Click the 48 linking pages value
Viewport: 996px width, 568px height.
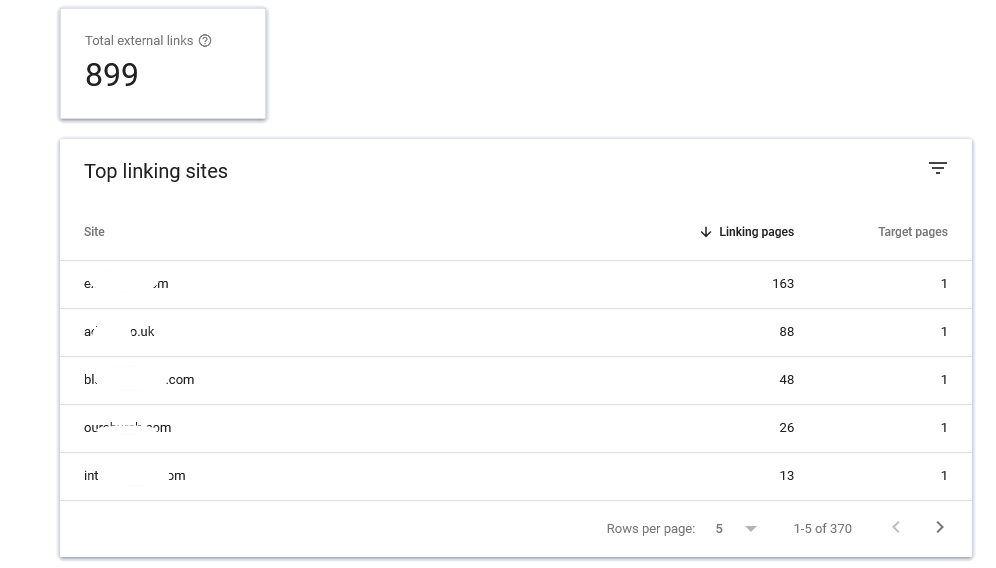click(786, 380)
